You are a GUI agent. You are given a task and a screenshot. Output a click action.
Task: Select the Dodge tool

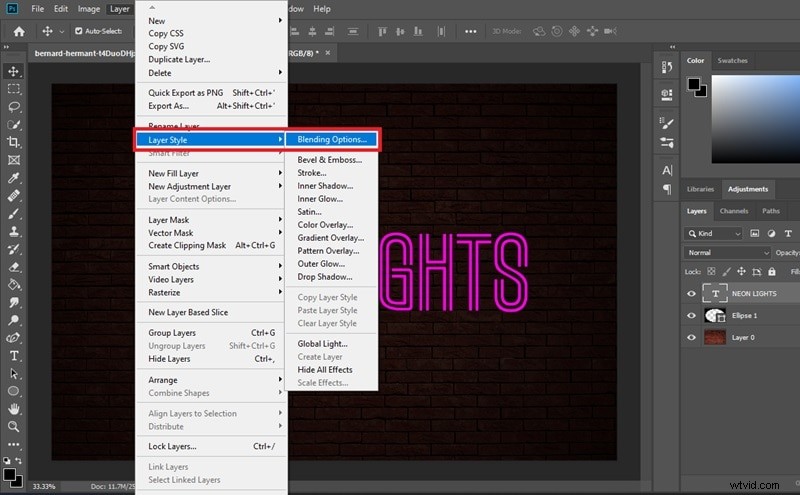tap(14, 320)
